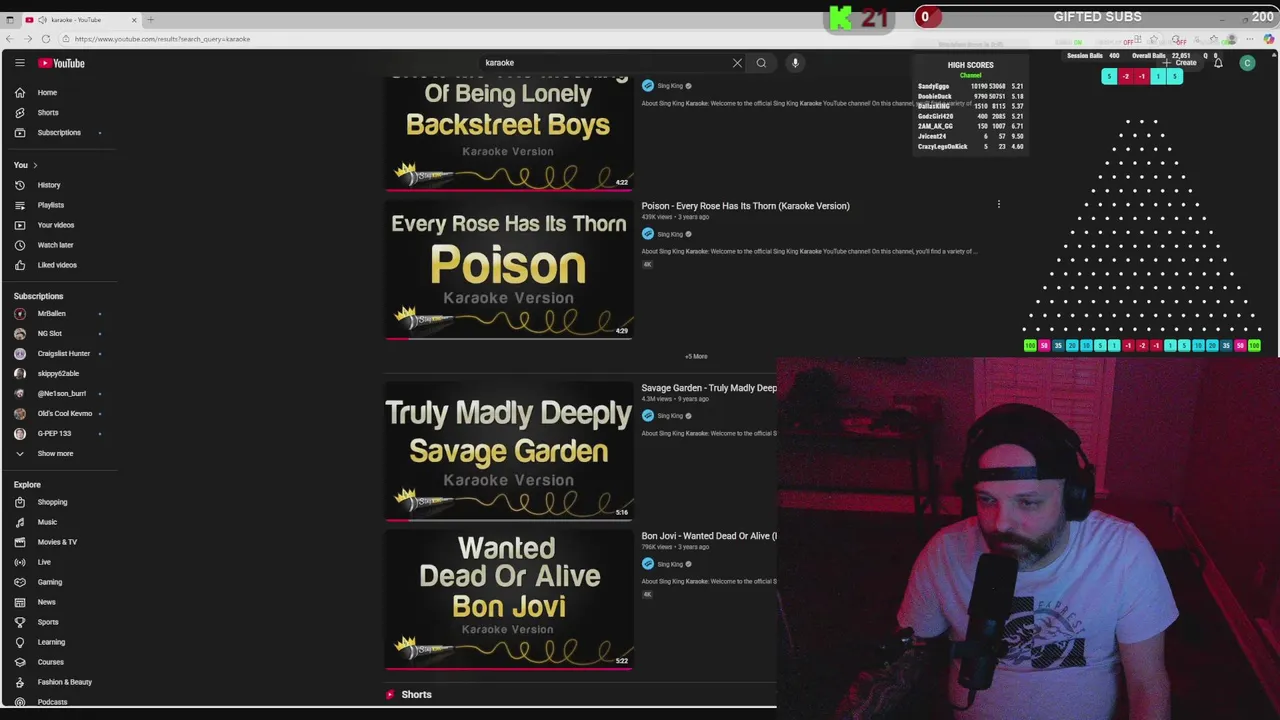
Task: Click Sing King channel under Poison video
Action: pyautogui.click(x=669, y=234)
